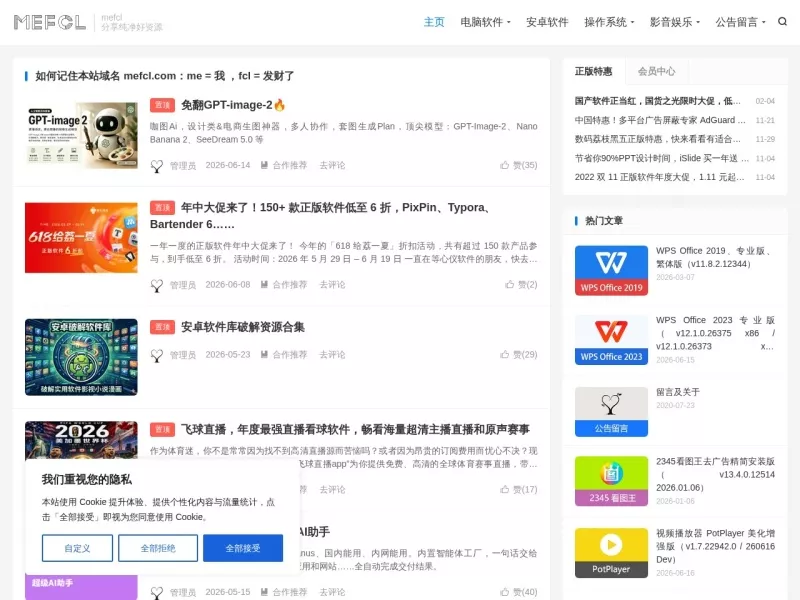This screenshot has width=800, height=600.
Task: Click 全部拒绝 cookie button
Action: 158,548
